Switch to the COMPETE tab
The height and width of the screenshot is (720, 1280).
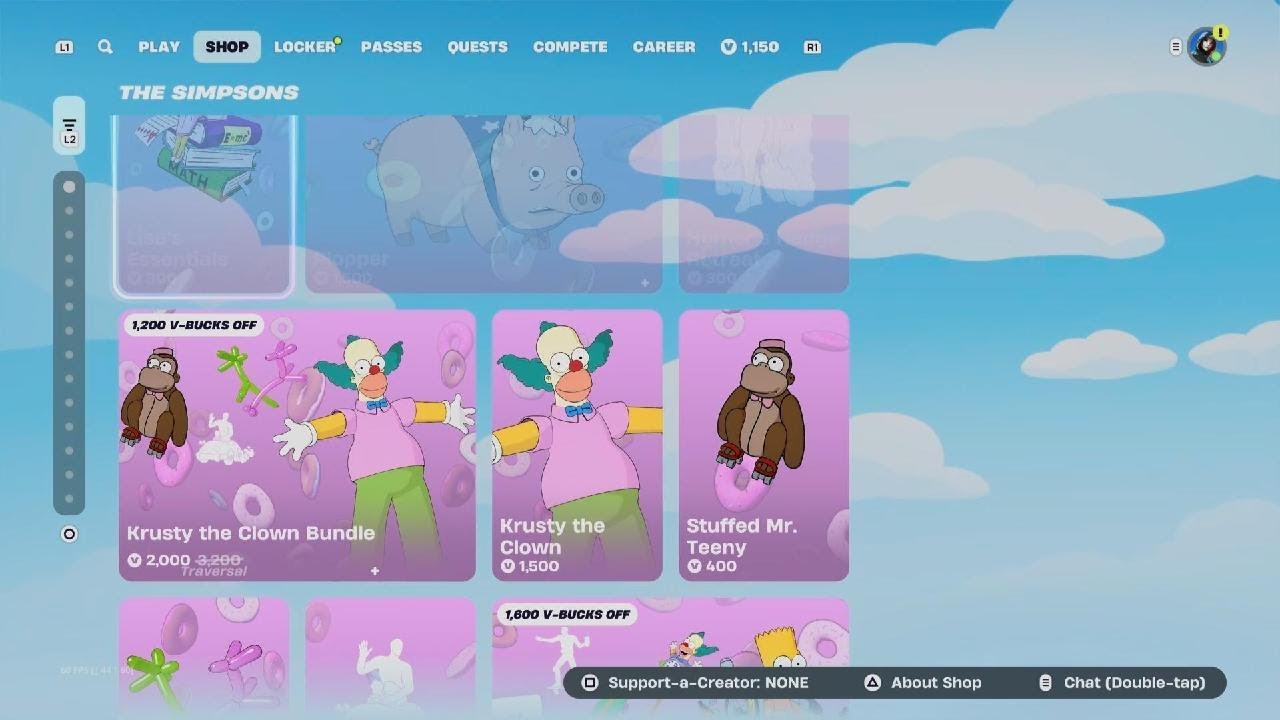pos(570,47)
